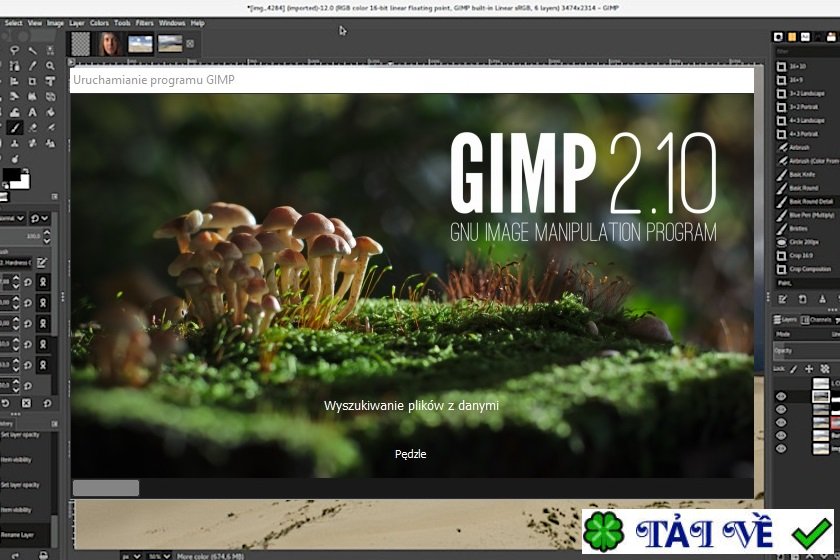Set the foreground color black swatch
Screen dimensions: 840x560
point(12,175)
